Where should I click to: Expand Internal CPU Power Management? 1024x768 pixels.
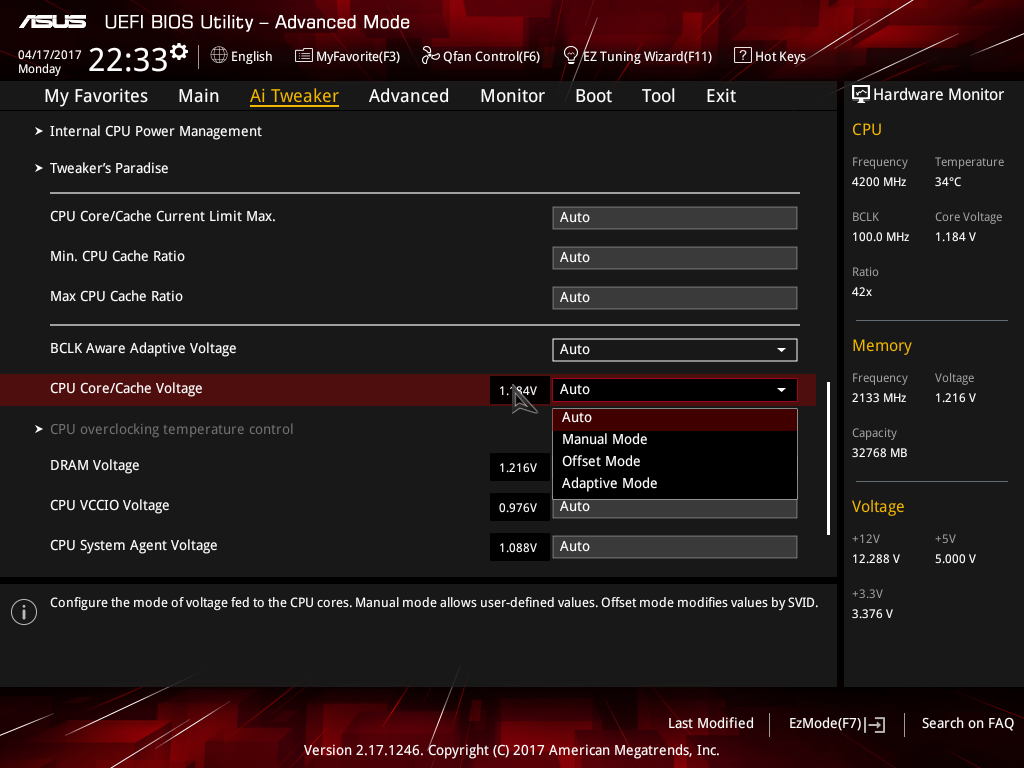click(x=155, y=131)
